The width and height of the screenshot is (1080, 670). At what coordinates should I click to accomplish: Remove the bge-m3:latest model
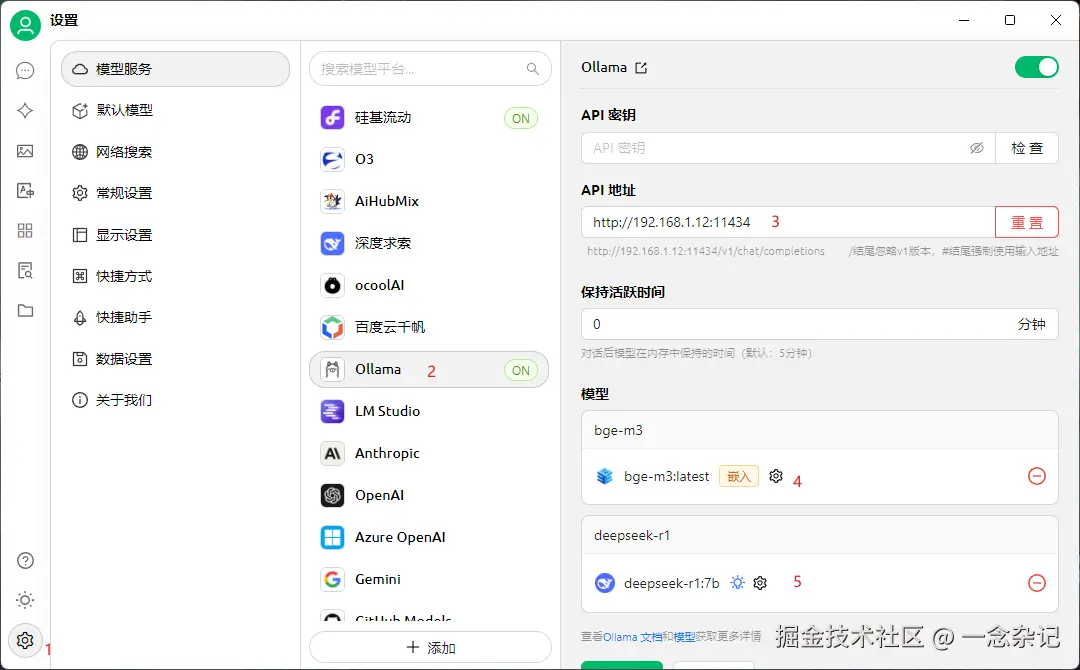1037,476
